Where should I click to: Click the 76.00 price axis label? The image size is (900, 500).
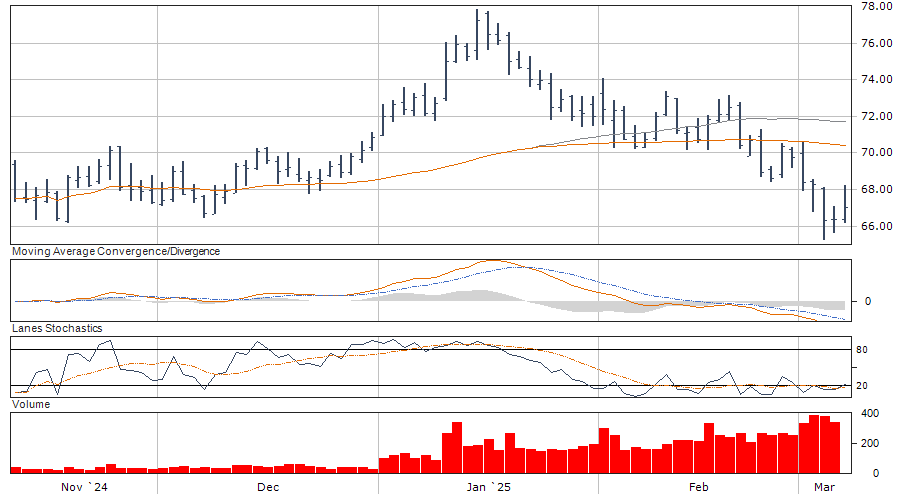pyautogui.click(x=877, y=44)
